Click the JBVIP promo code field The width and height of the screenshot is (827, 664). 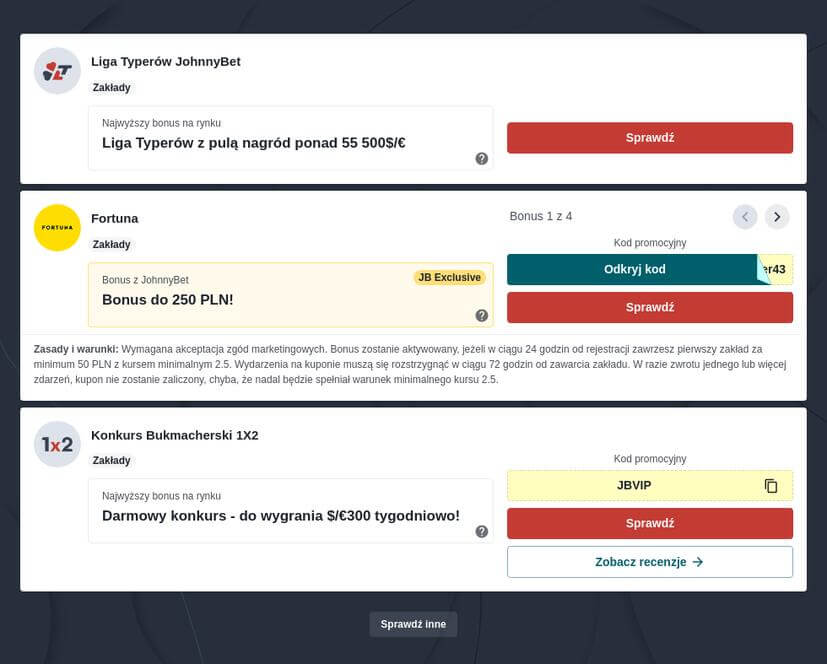(650, 485)
